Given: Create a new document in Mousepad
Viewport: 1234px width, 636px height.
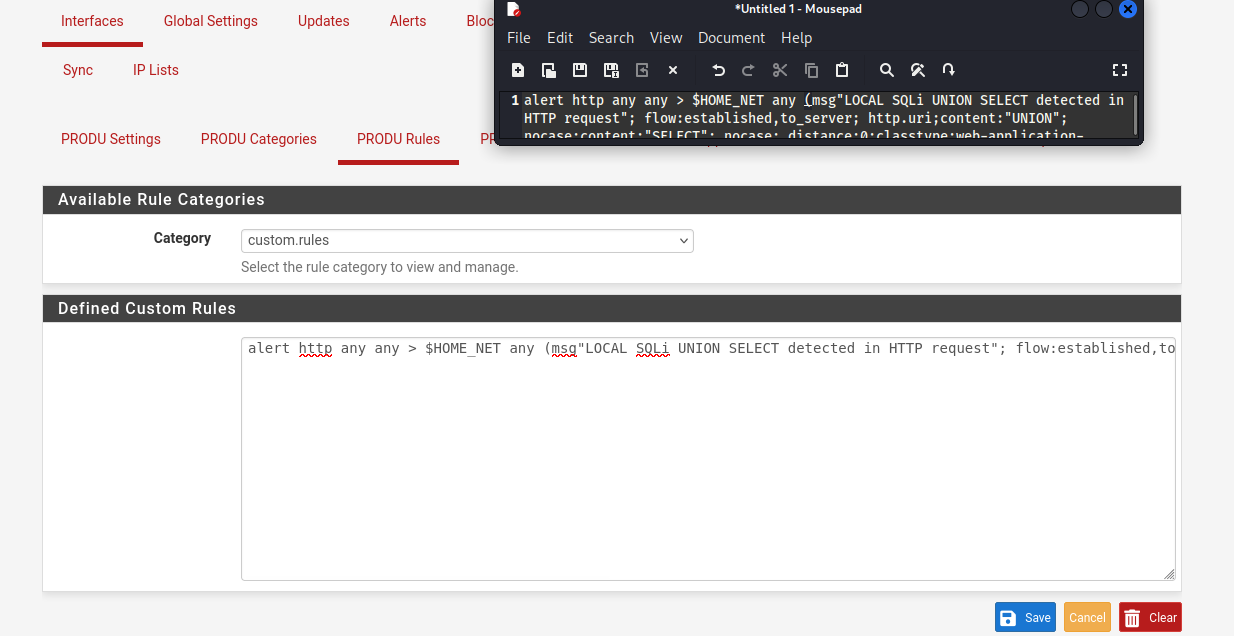Looking at the screenshot, I should [518, 70].
